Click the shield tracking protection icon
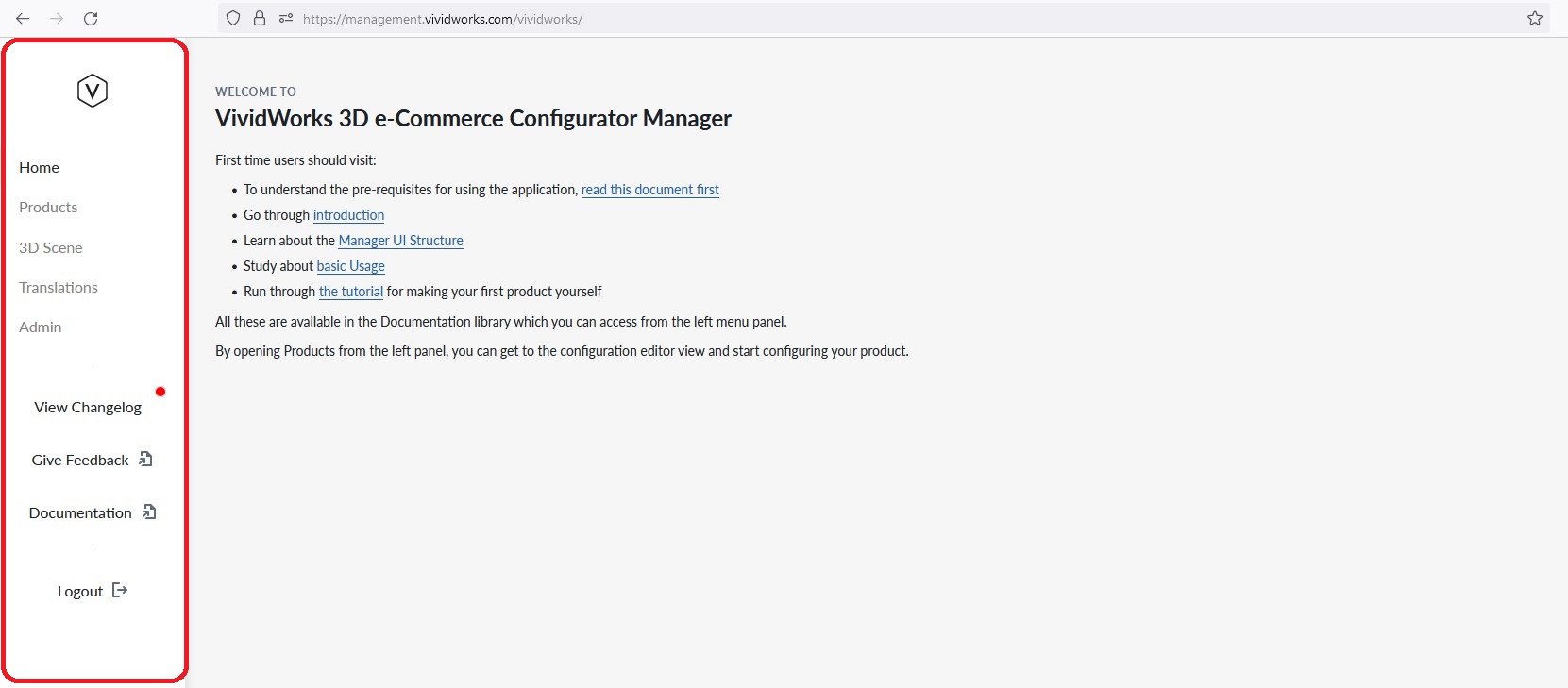The image size is (1568, 688). click(x=233, y=18)
